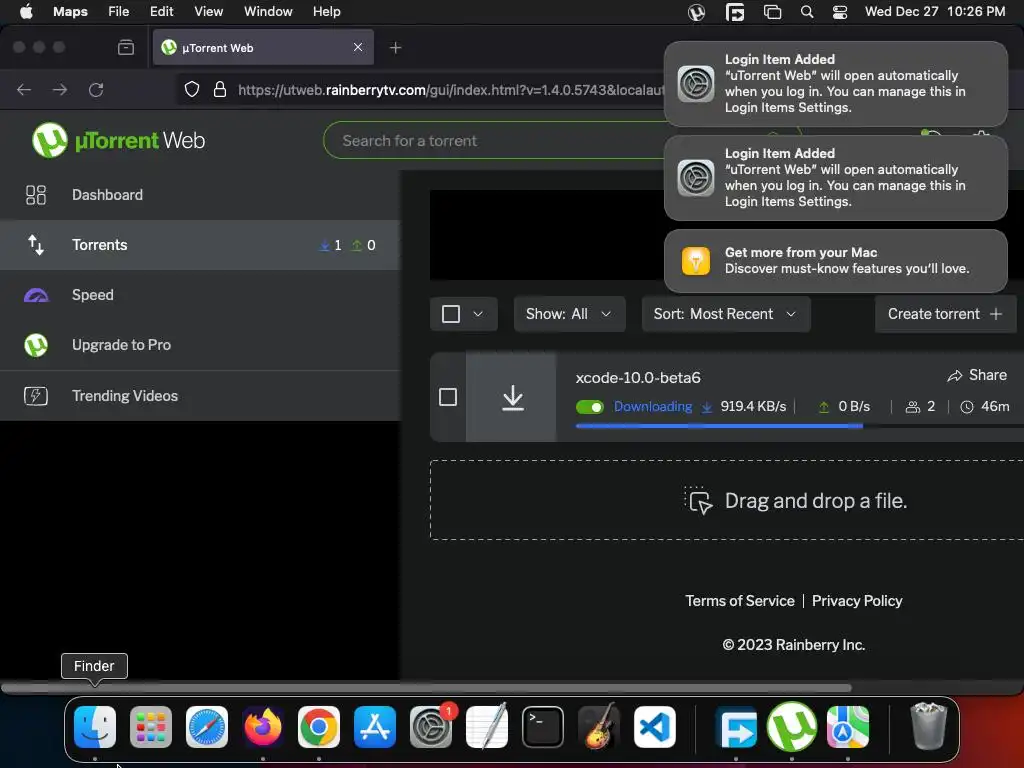1024x768 pixels.
Task: Launch GarageBand from the Dock
Action: pyautogui.click(x=599, y=727)
